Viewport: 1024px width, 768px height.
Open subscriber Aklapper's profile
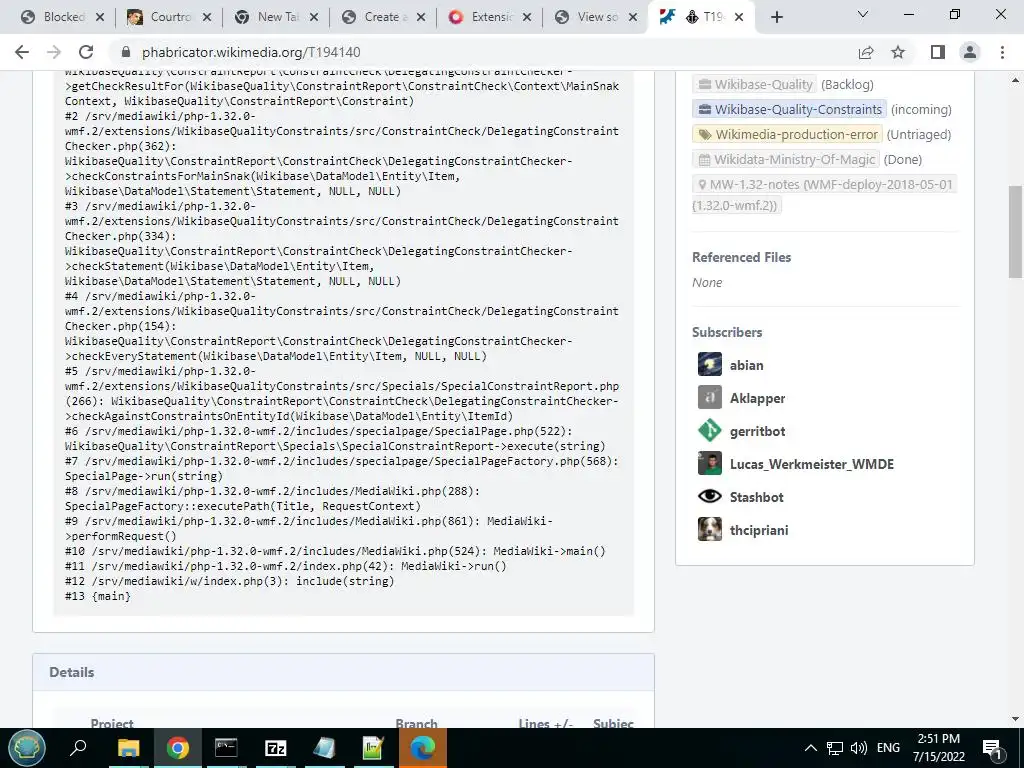click(758, 398)
